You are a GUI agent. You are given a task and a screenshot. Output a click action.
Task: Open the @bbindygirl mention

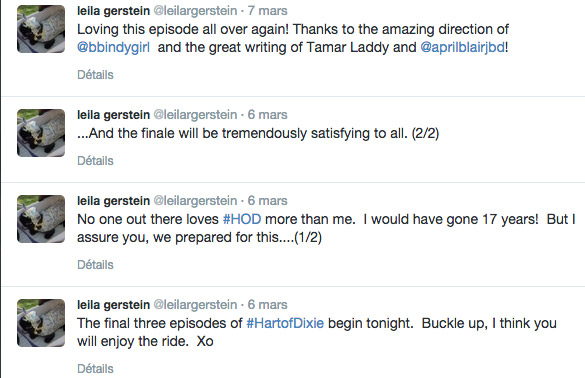coord(113,47)
